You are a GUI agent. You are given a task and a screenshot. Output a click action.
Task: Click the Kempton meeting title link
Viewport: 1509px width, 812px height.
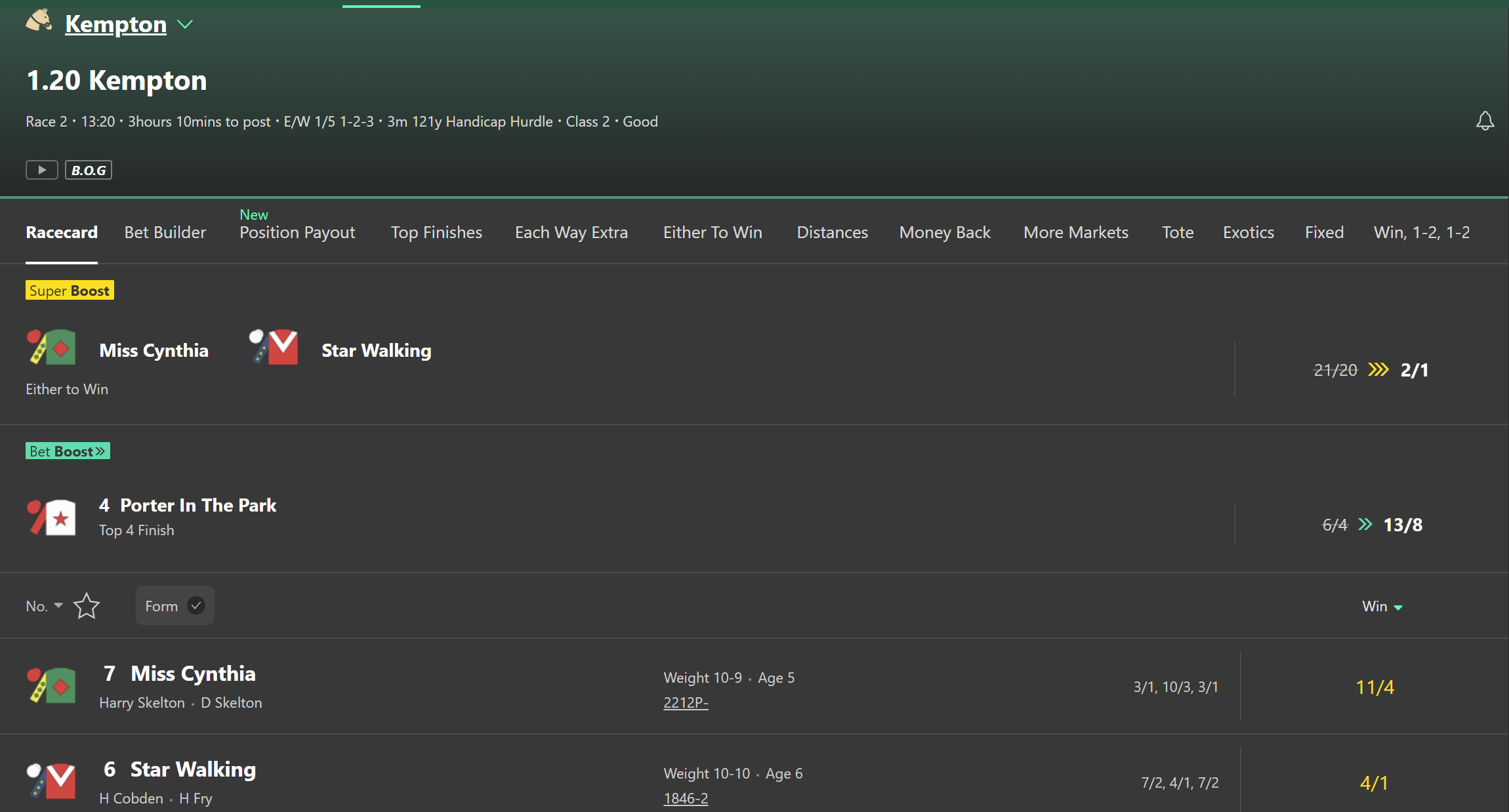[x=115, y=24]
